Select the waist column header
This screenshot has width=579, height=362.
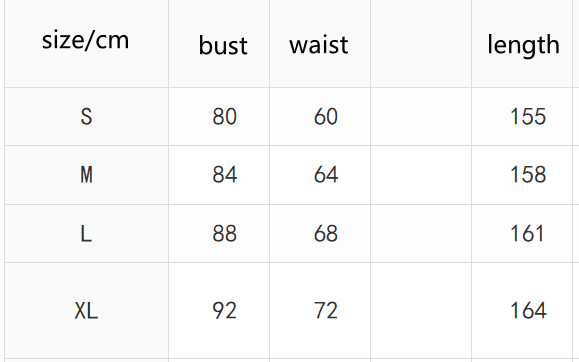(x=320, y=43)
